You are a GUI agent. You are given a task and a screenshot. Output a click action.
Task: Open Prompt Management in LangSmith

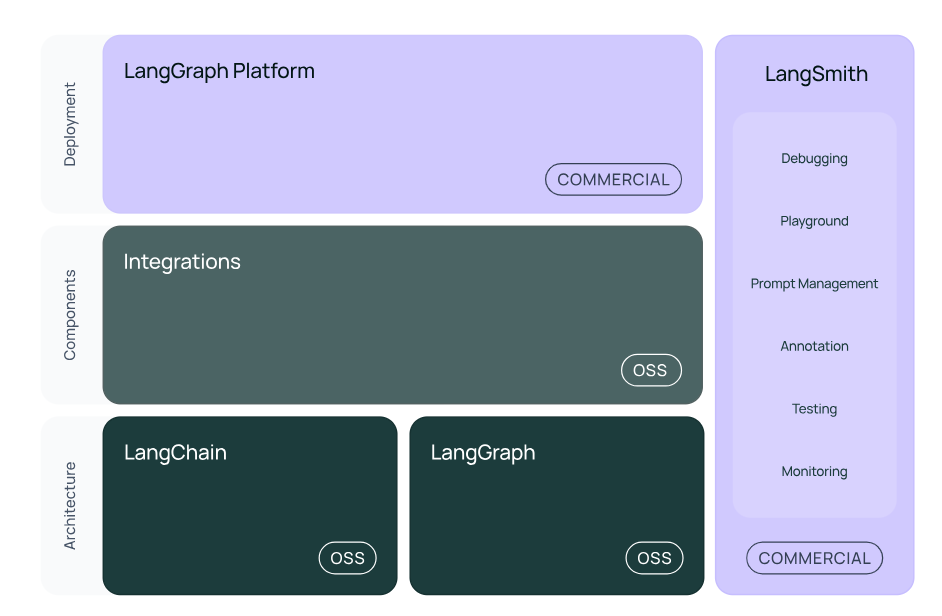point(814,283)
